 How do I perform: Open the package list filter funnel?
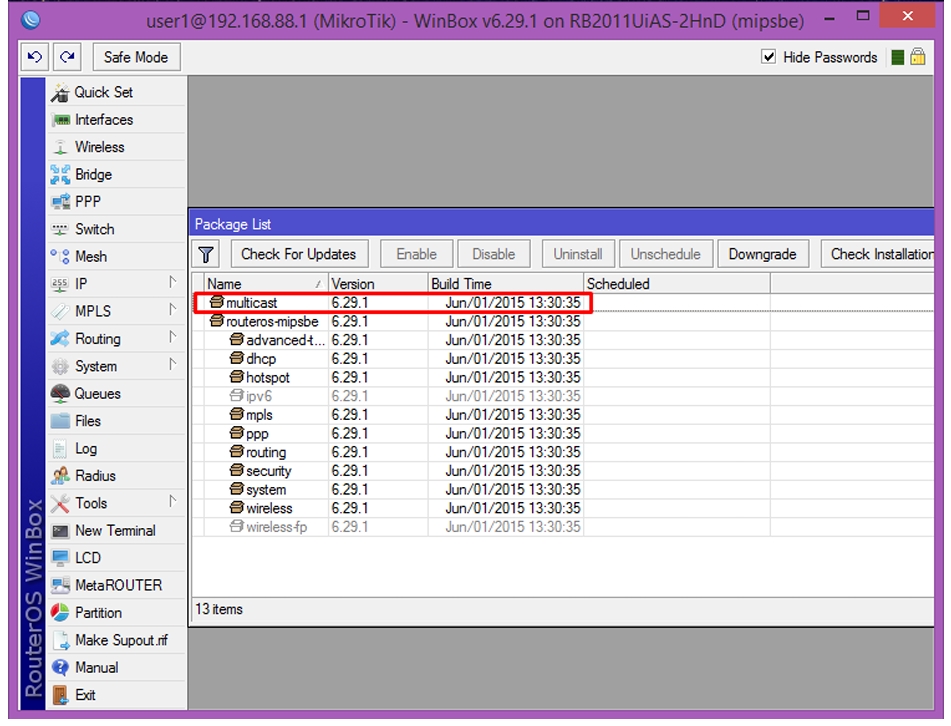click(x=206, y=254)
